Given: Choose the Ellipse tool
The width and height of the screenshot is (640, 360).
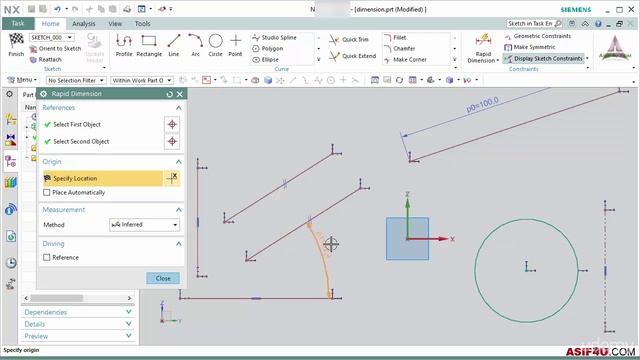Looking at the screenshot, I should [266, 60].
